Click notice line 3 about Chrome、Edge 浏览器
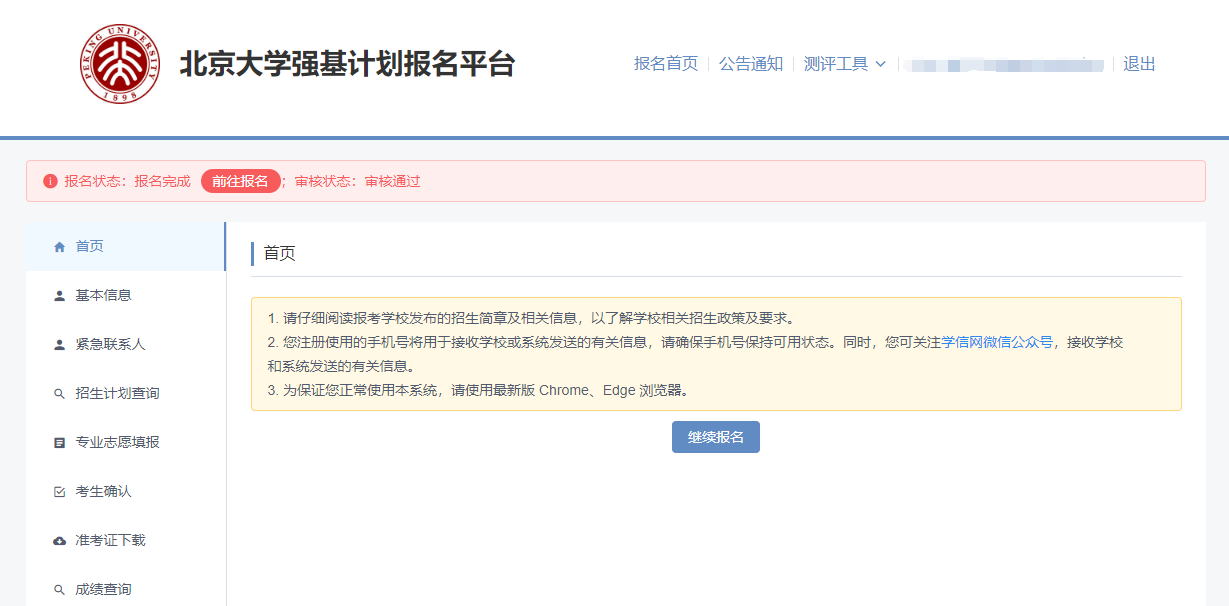 478,390
